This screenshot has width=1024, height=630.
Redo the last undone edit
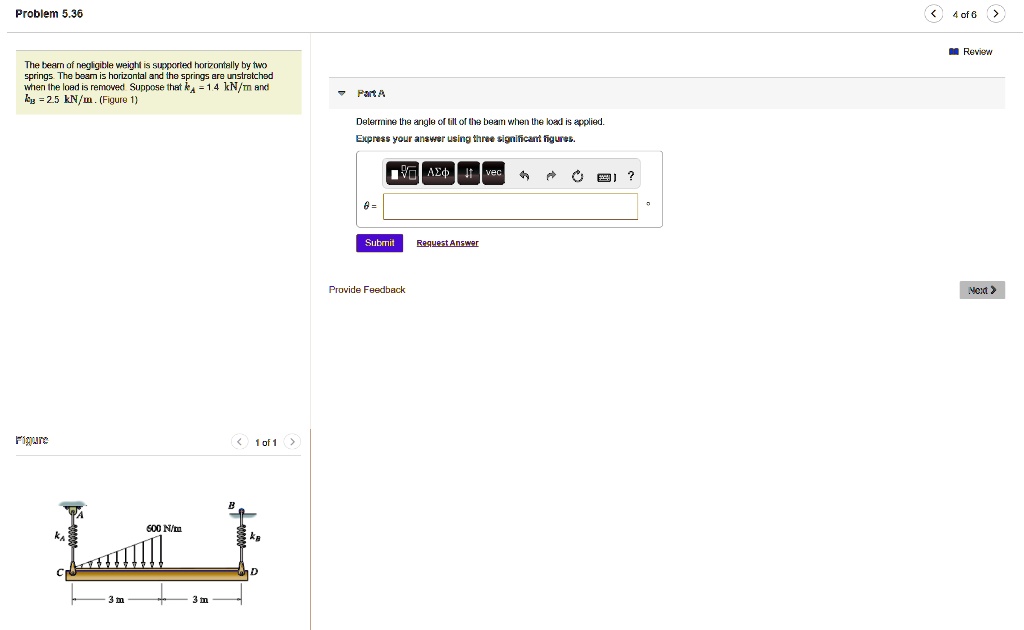[x=551, y=176]
